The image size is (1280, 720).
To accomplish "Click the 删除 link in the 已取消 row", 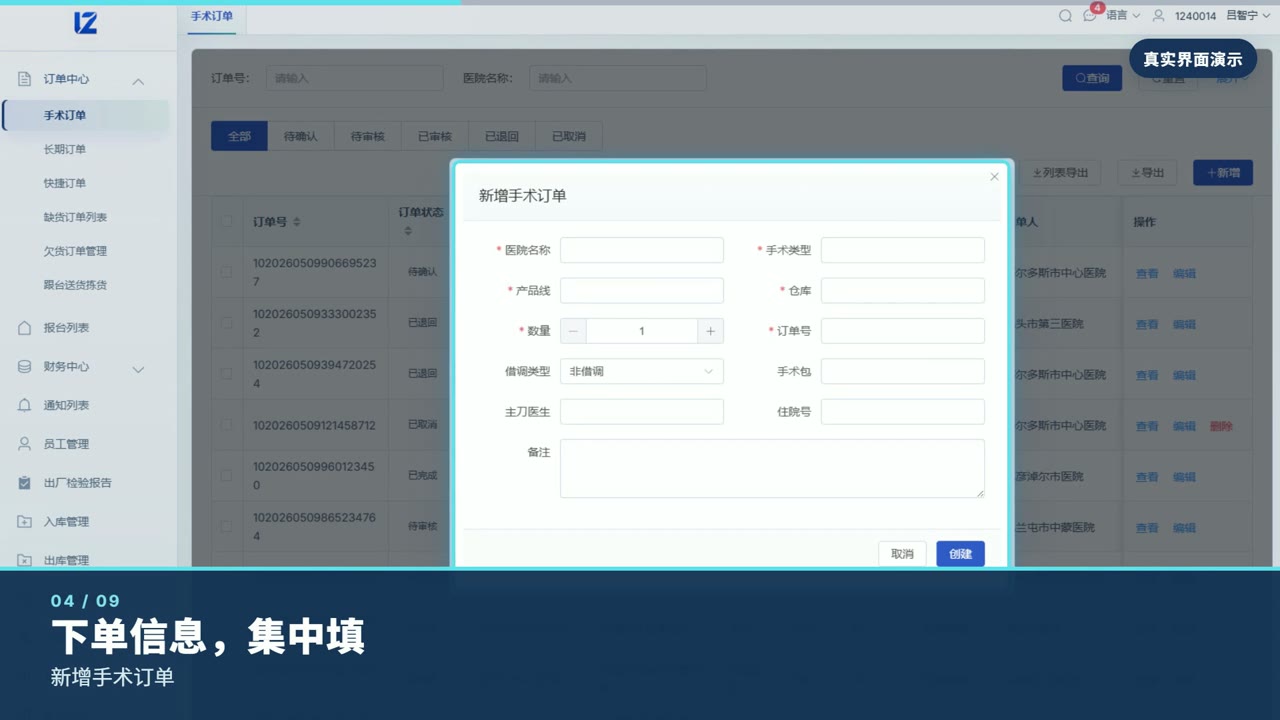I will point(1221,426).
